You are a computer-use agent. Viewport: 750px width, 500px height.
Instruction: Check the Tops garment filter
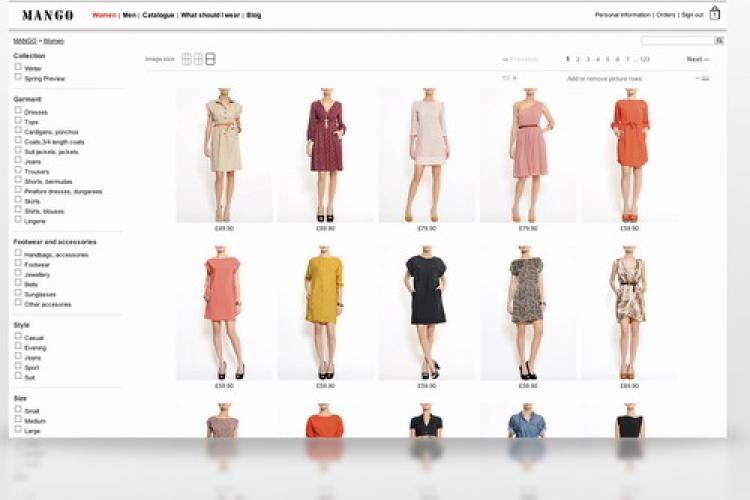[x=18, y=121]
